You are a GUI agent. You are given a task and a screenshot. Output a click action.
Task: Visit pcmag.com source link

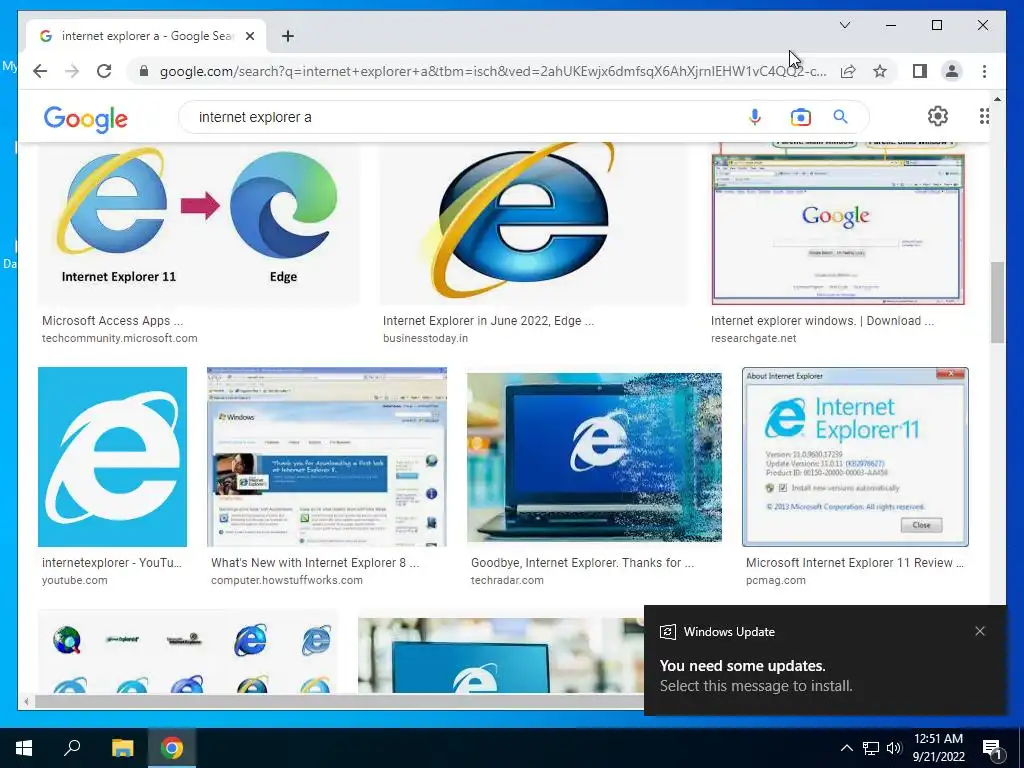pos(776,580)
